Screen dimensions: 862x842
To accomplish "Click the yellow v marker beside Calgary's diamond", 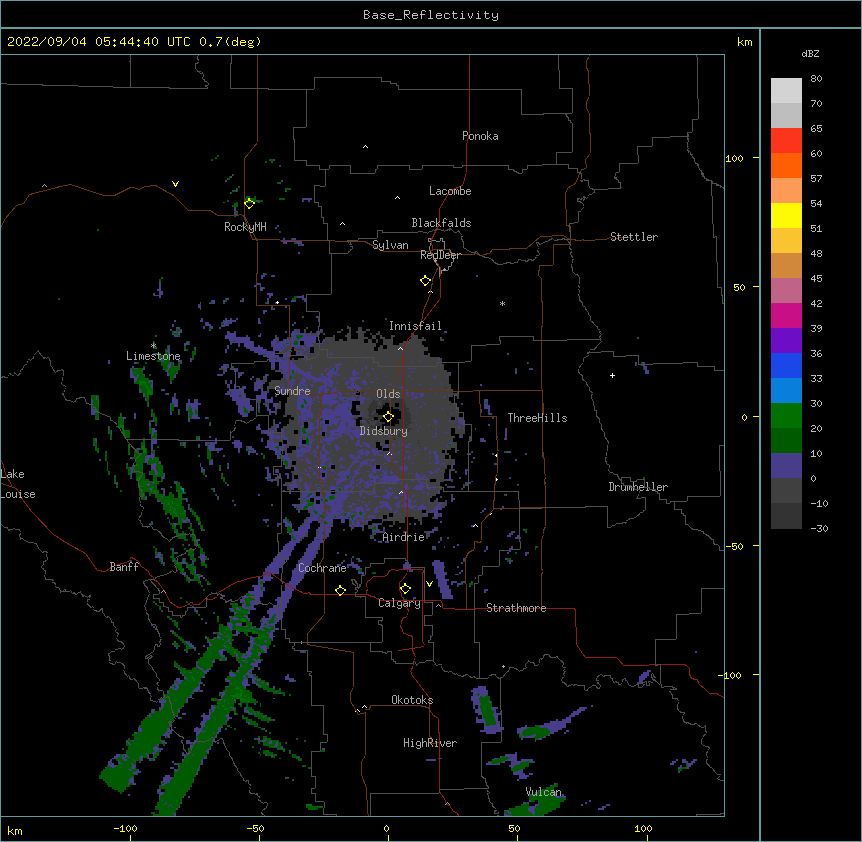I will click(x=429, y=584).
